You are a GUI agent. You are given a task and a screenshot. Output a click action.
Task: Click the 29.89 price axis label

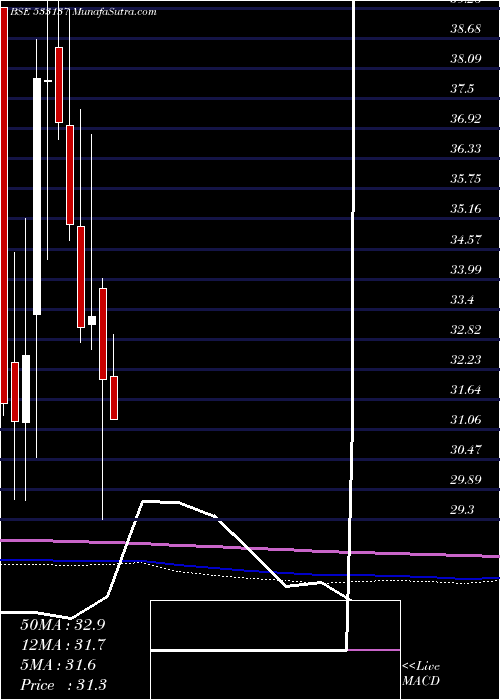pyautogui.click(x=465, y=480)
